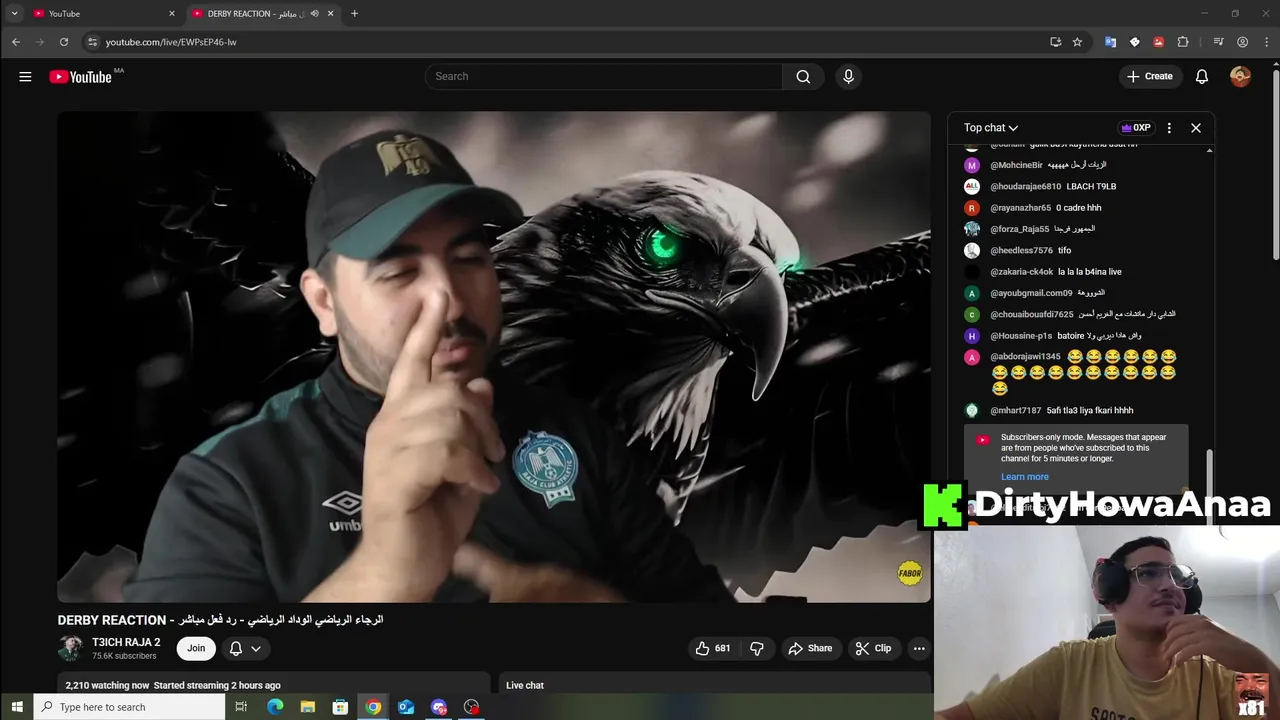Screen dimensions: 1280x720
Task: Open a new browser tab
Action: pos(354,14)
